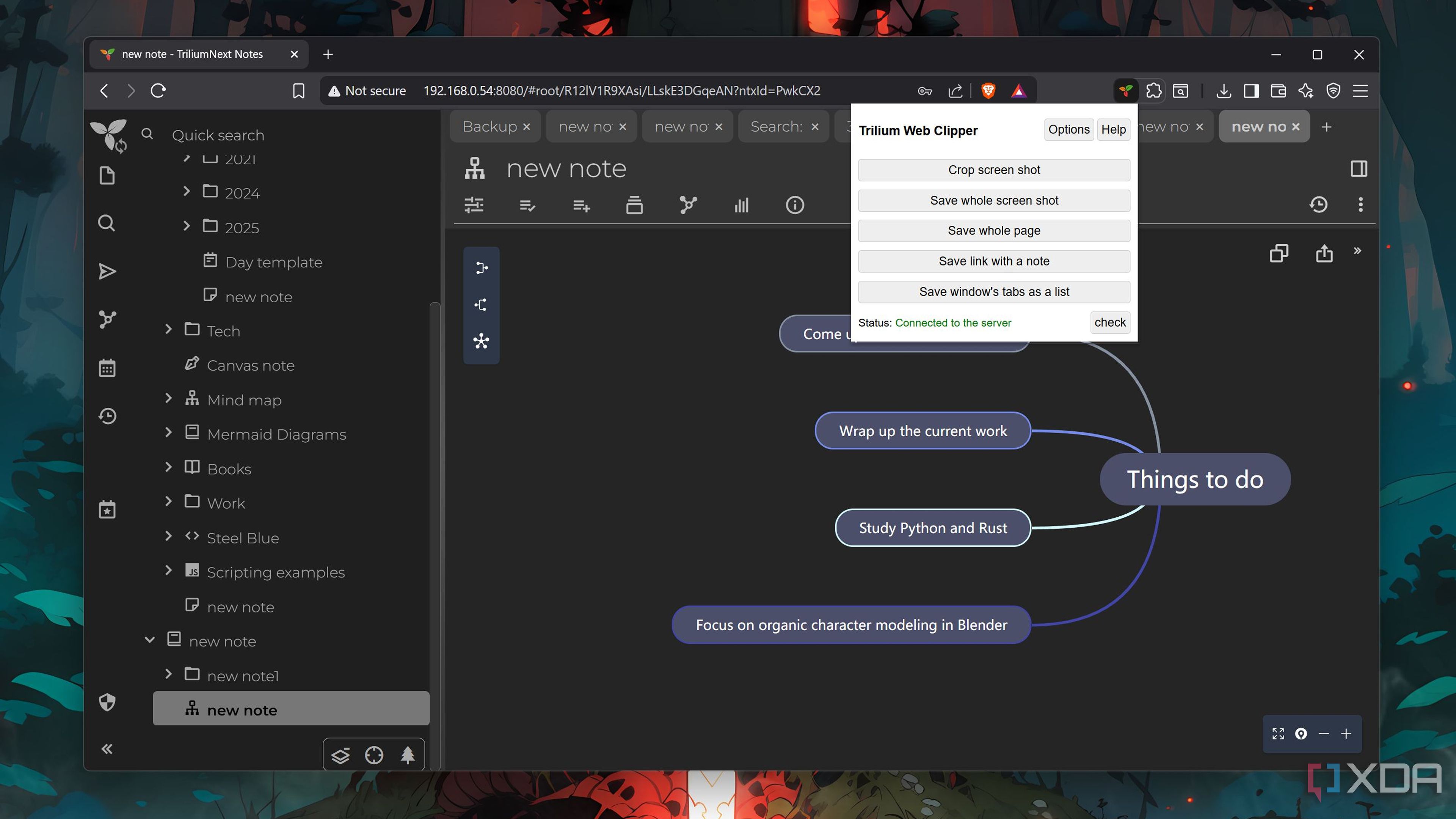
Task: Click the check connection button
Action: pyautogui.click(x=1109, y=322)
